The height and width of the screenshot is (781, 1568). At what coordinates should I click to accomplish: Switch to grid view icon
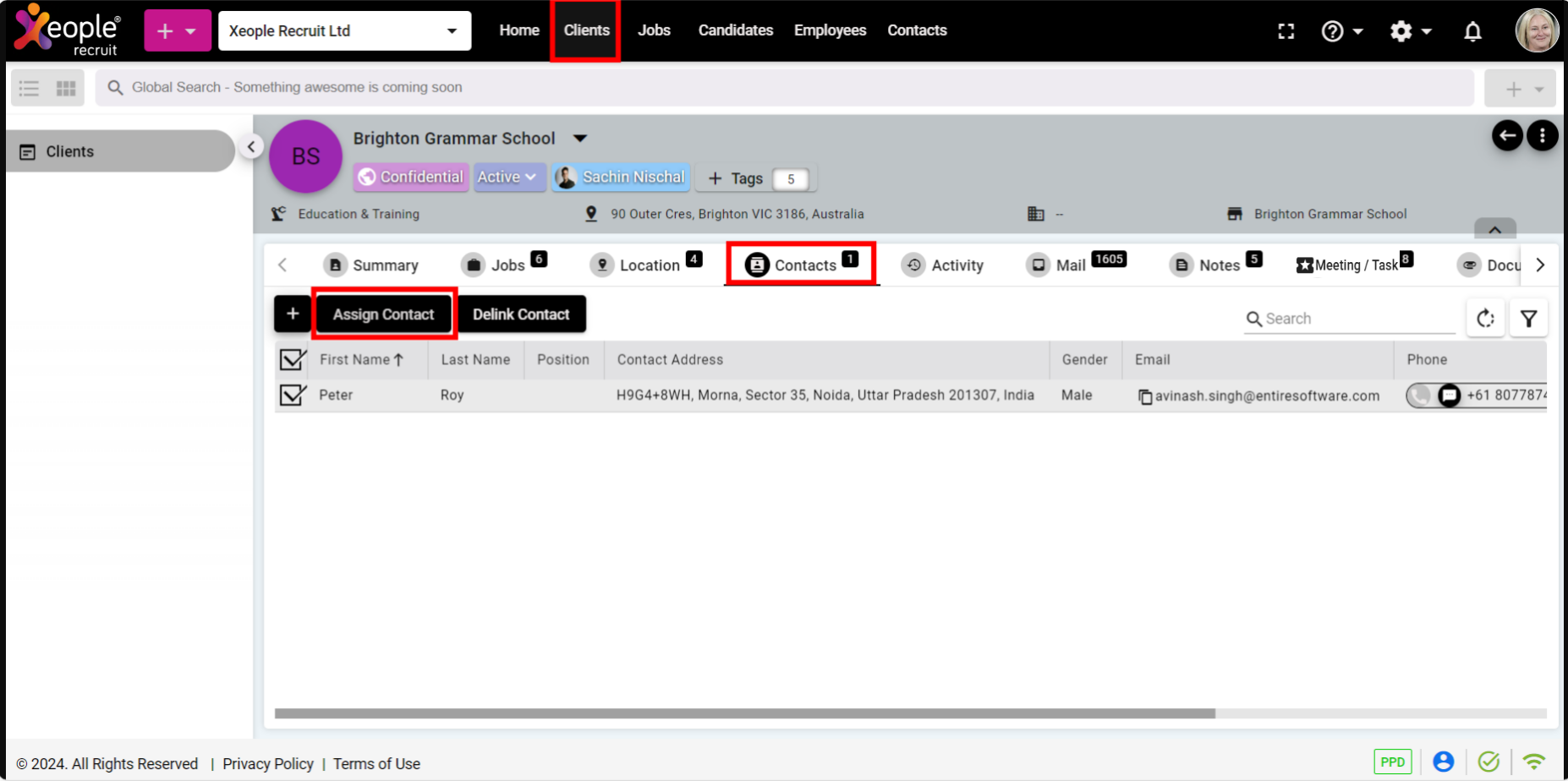(x=66, y=88)
